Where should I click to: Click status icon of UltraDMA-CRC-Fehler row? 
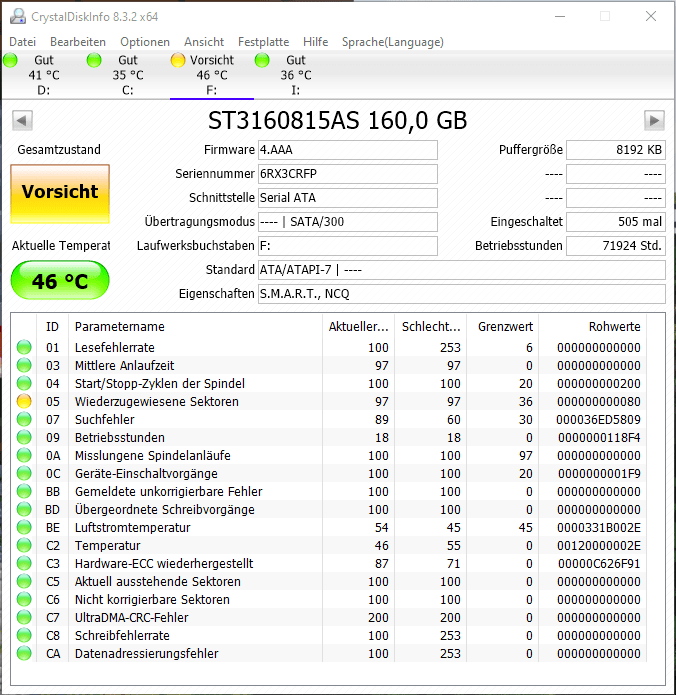click(24, 617)
